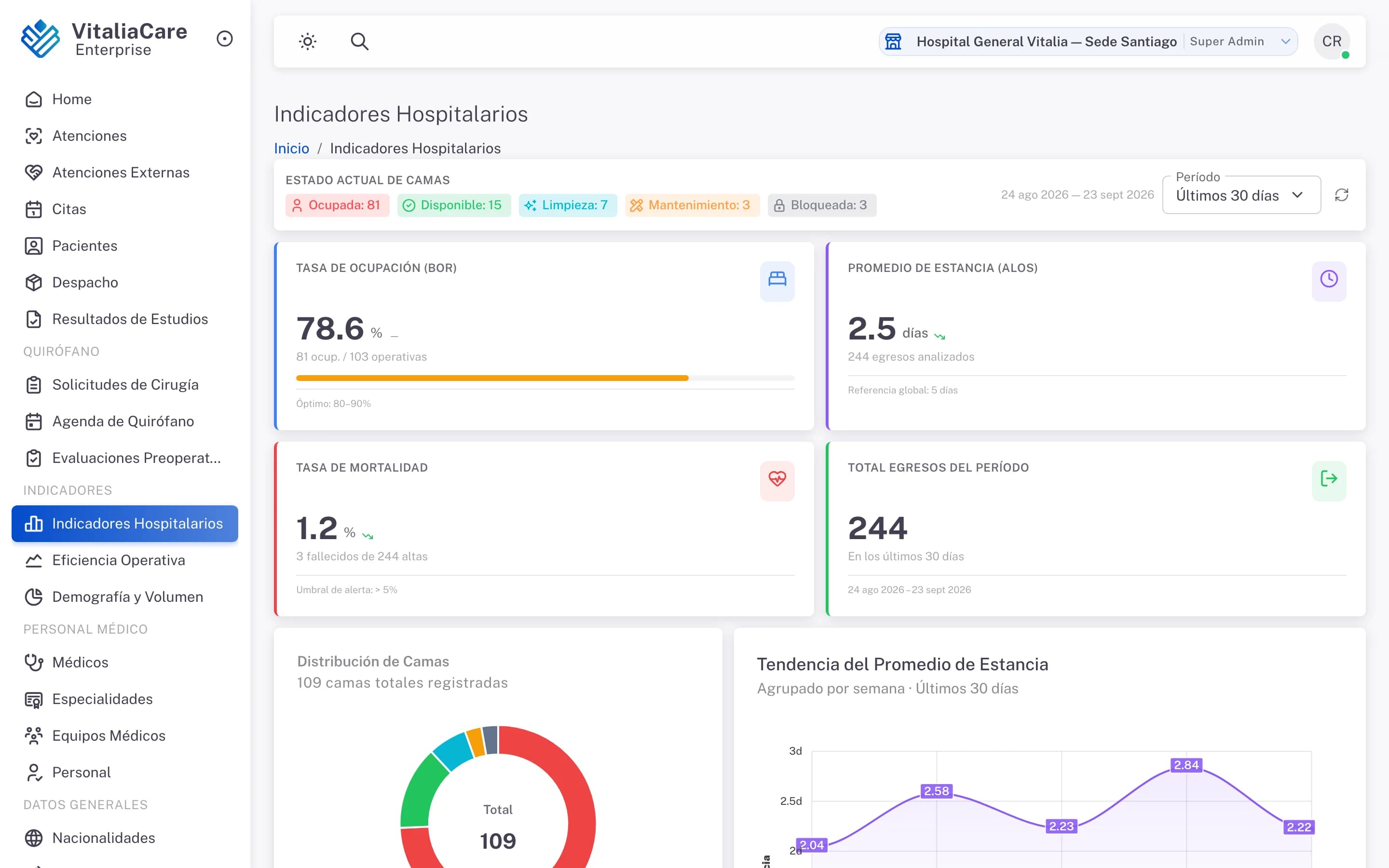Open Pacientes in the sidebar
The width and height of the screenshot is (1389, 868).
coord(124,246)
